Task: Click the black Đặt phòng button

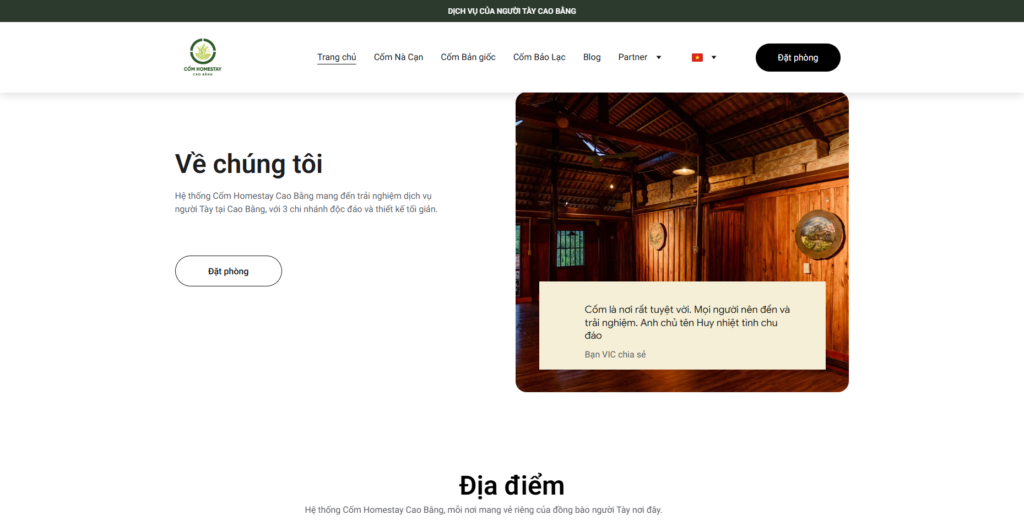Action: click(797, 58)
